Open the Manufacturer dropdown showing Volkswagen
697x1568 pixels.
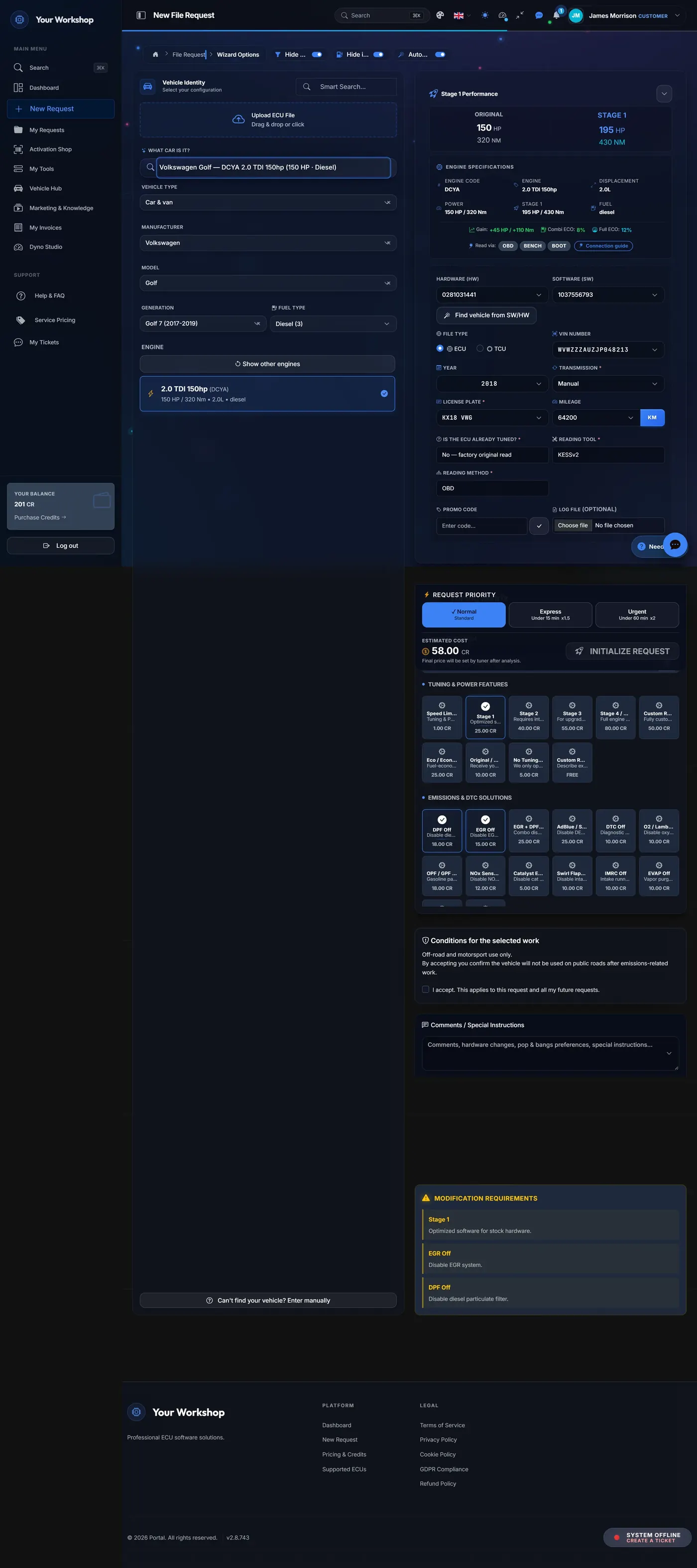[268, 243]
